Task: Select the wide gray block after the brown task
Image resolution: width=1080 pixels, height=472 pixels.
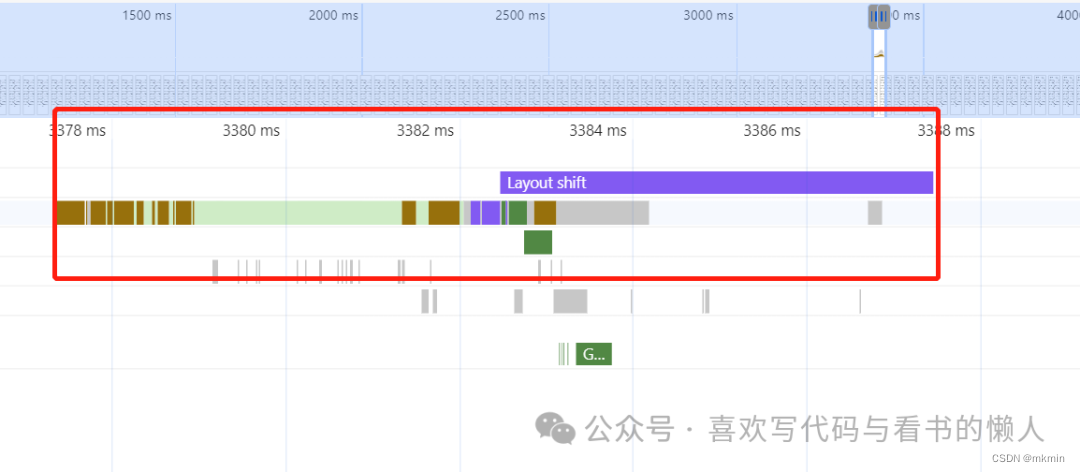Action: tap(603, 213)
